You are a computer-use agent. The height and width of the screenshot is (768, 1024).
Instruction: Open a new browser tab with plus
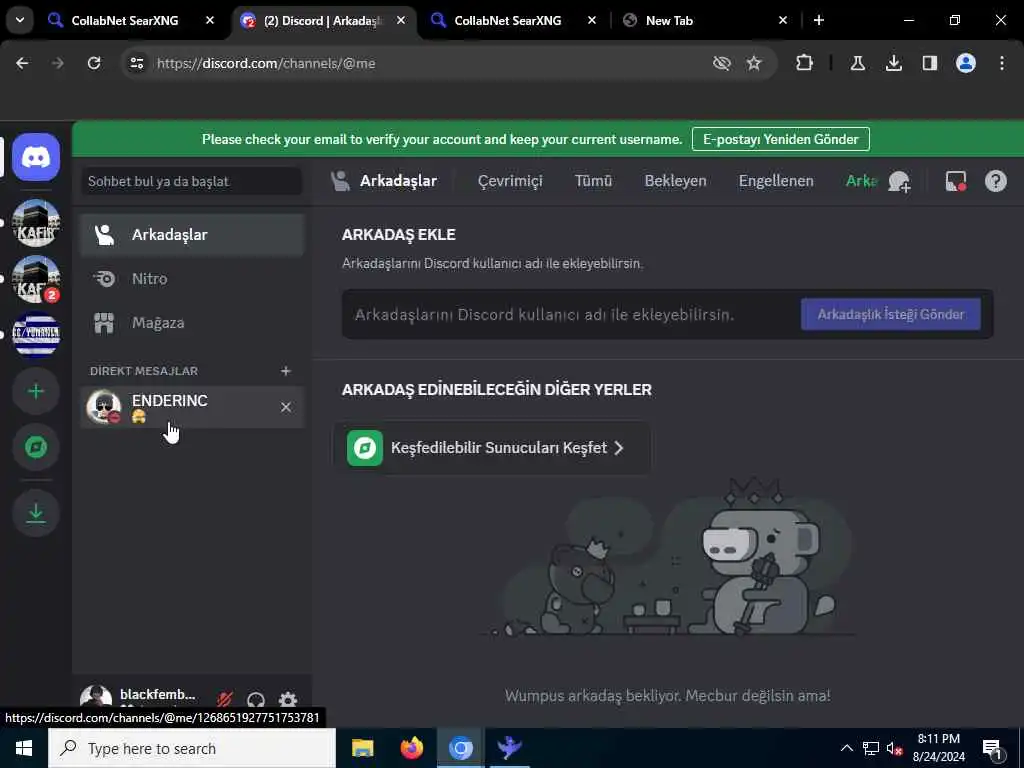(818, 20)
